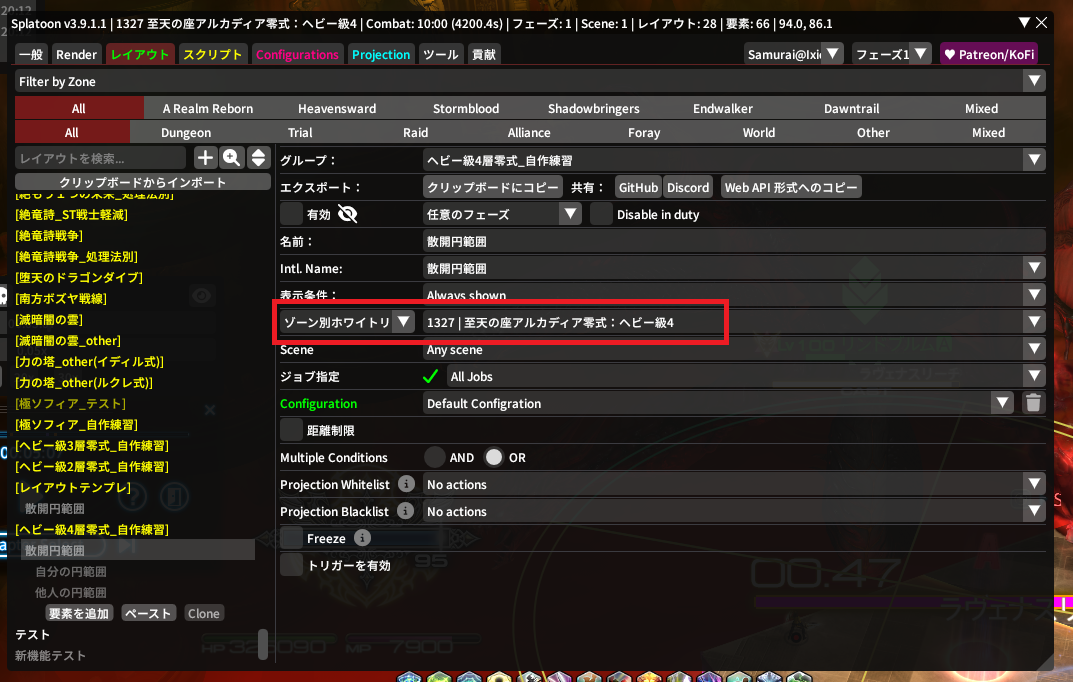This screenshot has height=682, width=1073.
Task: Click the crossed-eye visibility icon next to 有効
Action: pos(348,214)
